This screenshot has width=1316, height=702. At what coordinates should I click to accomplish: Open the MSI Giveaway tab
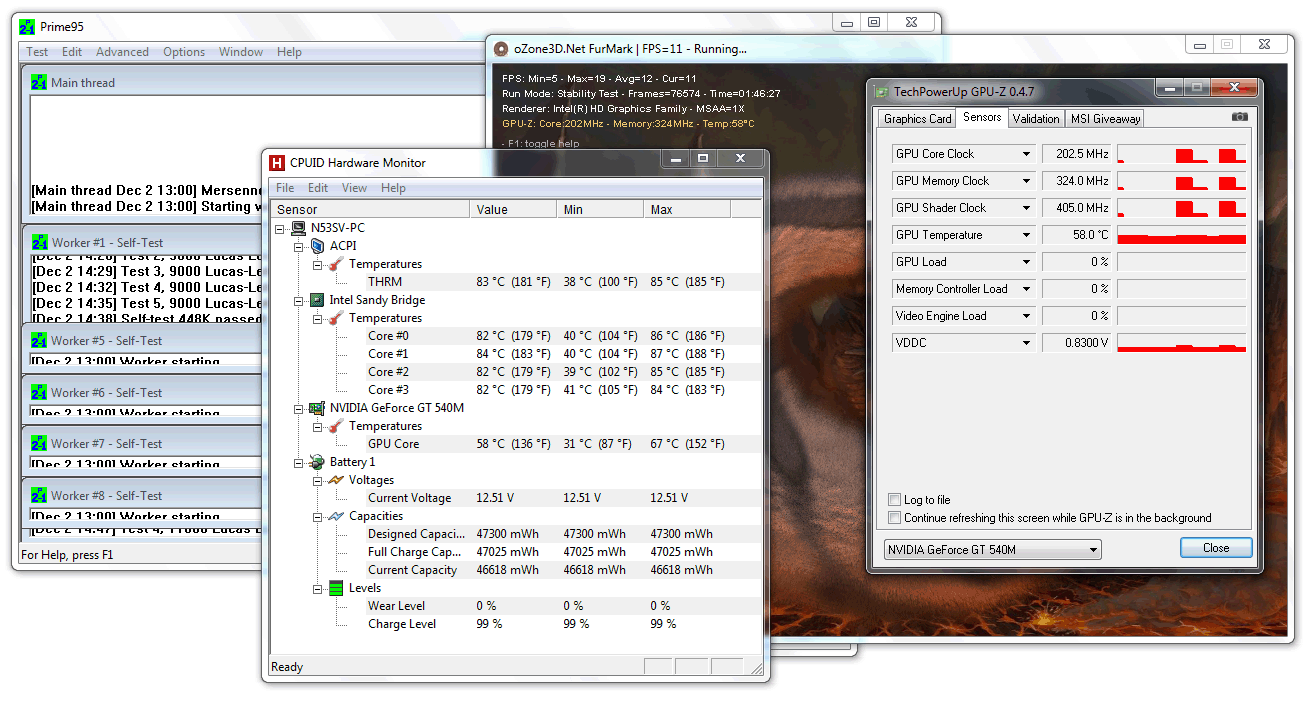point(1105,118)
